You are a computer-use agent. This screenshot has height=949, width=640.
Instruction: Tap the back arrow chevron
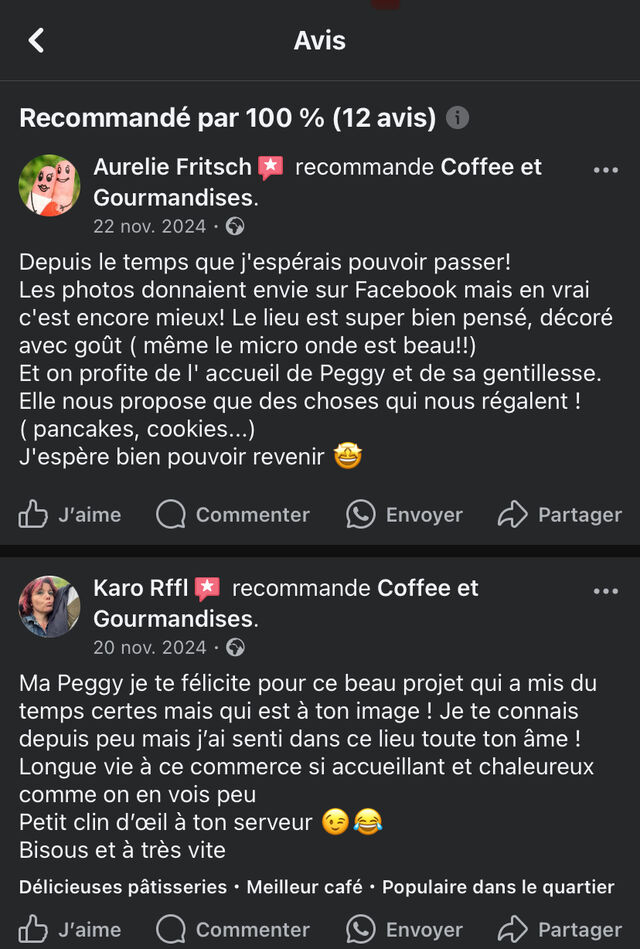(37, 40)
